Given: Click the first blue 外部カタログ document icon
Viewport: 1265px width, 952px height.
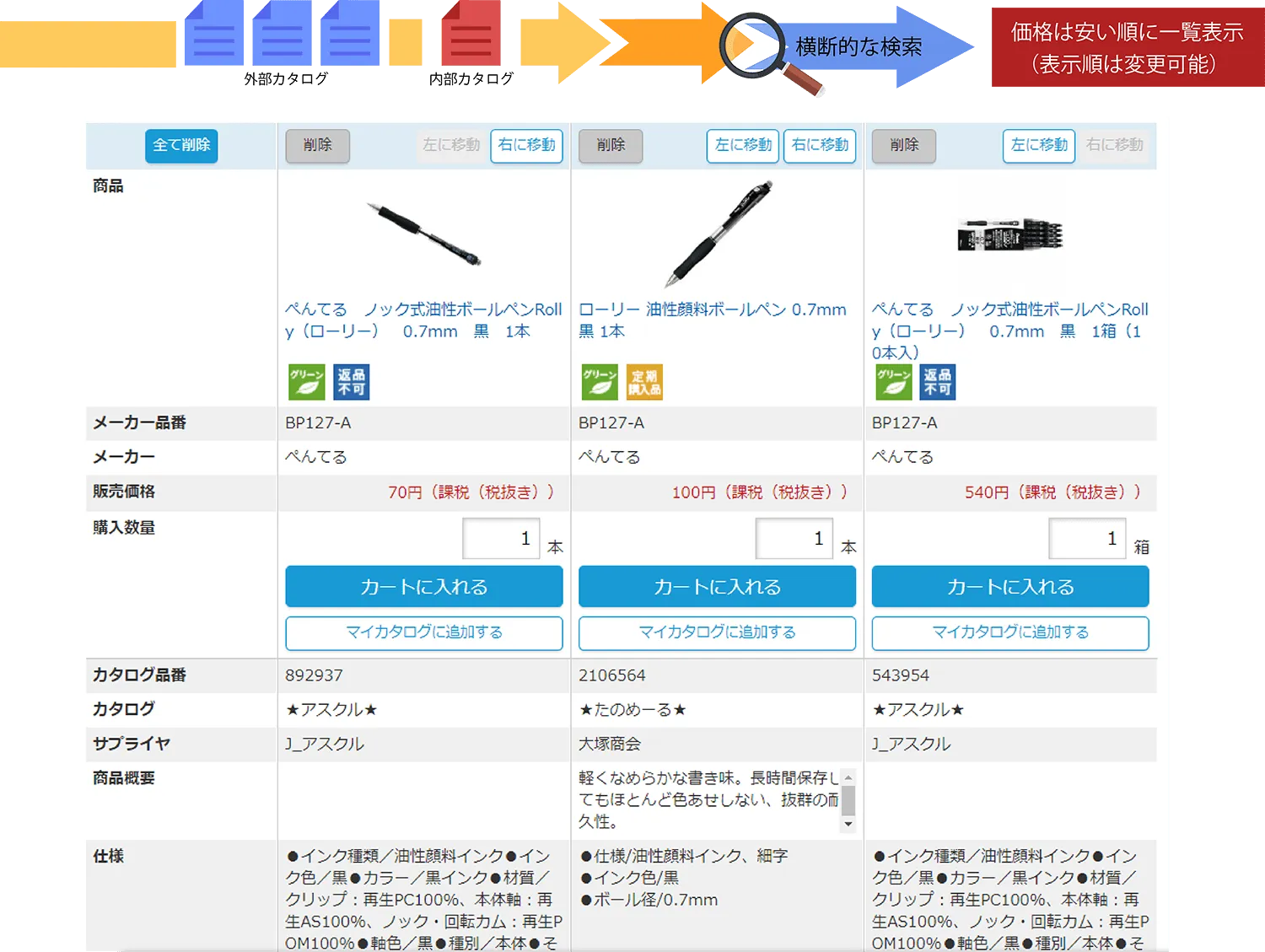Looking at the screenshot, I should [x=214, y=32].
